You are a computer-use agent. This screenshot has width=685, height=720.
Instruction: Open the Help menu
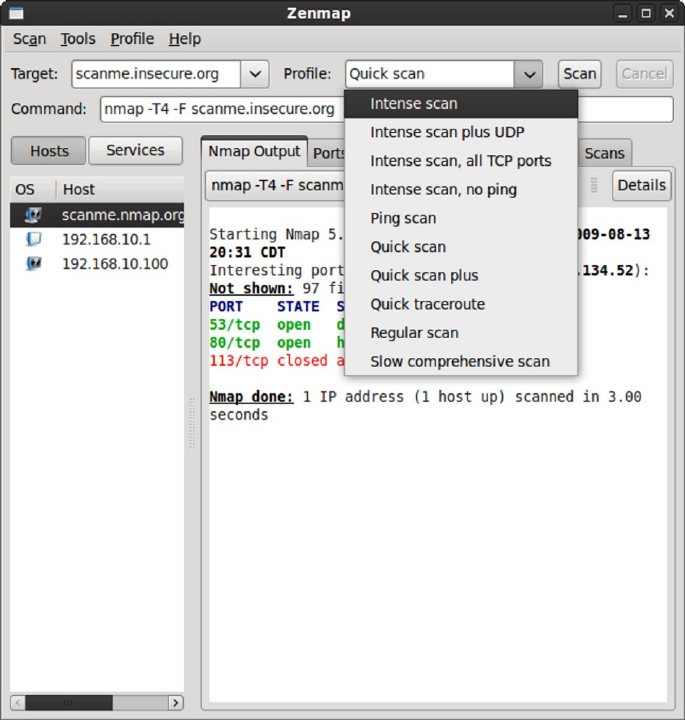click(185, 39)
